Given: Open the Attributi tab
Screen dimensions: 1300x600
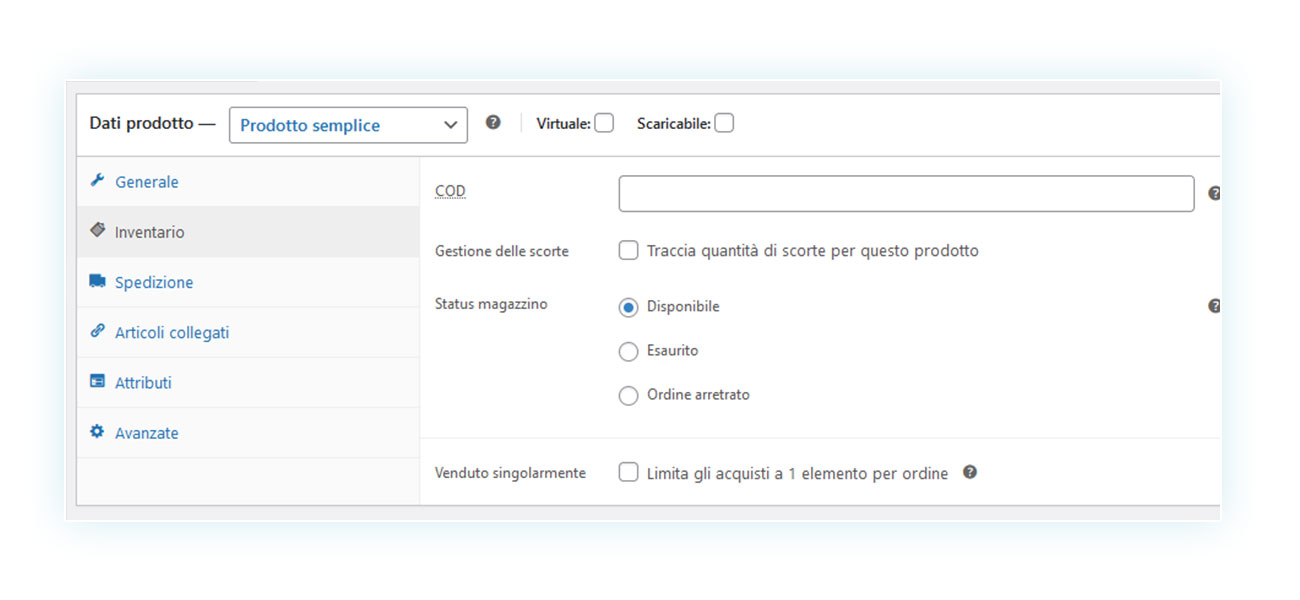Looking at the screenshot, I should click(248, 383).
